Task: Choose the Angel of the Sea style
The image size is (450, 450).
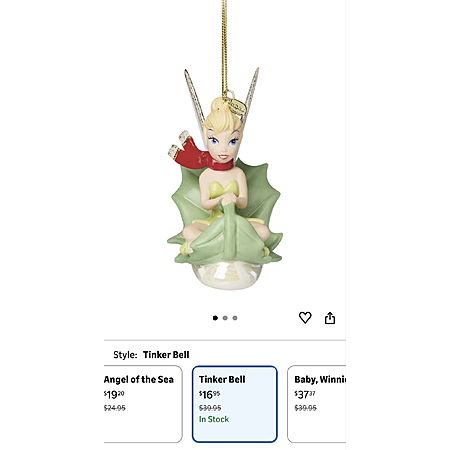Action: pos(143,404)
